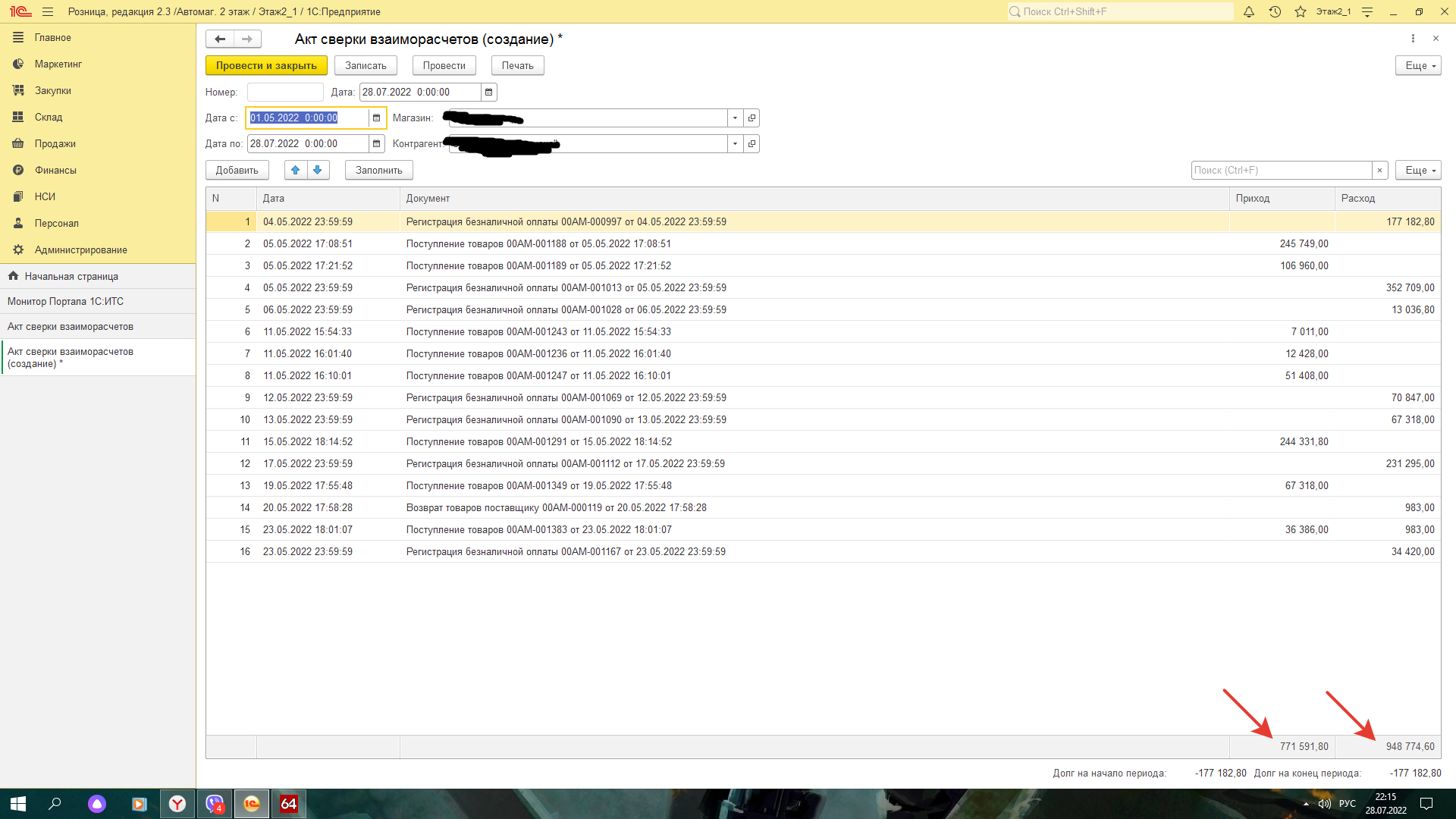Open Маркетинг section
This screenshot has height=819, width=1456.
point(98,64)
